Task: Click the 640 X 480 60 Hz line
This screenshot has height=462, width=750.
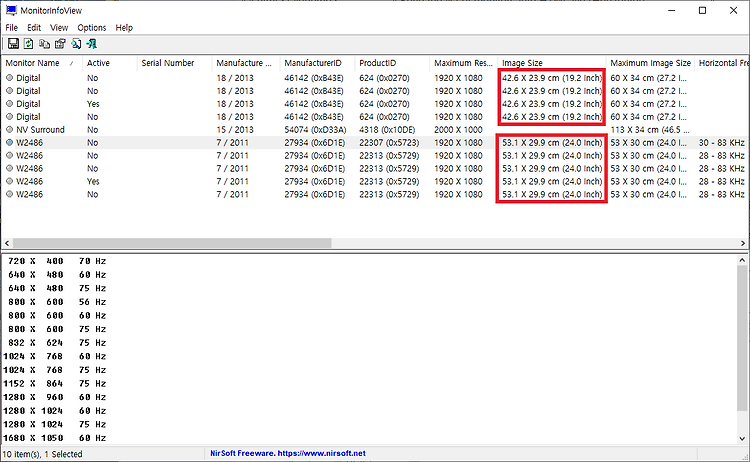Action: click(x=56, y=275)
